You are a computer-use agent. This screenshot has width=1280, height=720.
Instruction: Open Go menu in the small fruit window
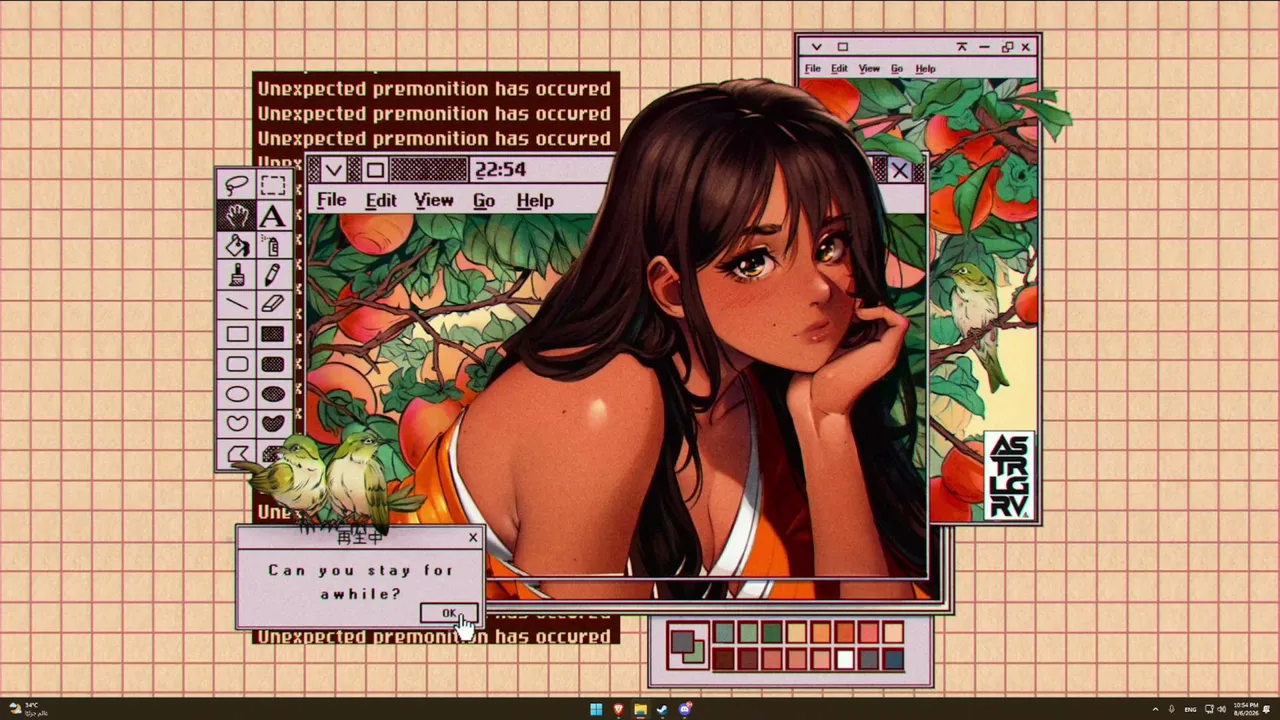click(x=897, y=69)
